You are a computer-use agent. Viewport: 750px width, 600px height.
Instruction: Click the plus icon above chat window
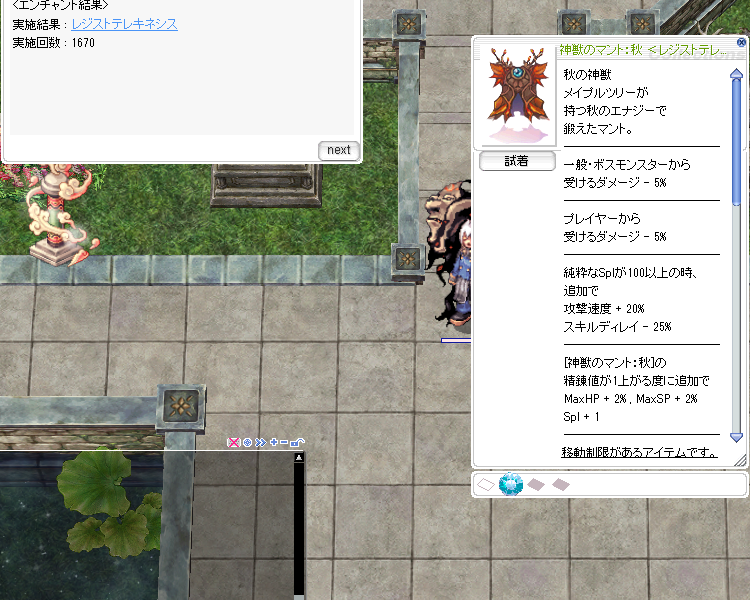[x=273, y=442]
